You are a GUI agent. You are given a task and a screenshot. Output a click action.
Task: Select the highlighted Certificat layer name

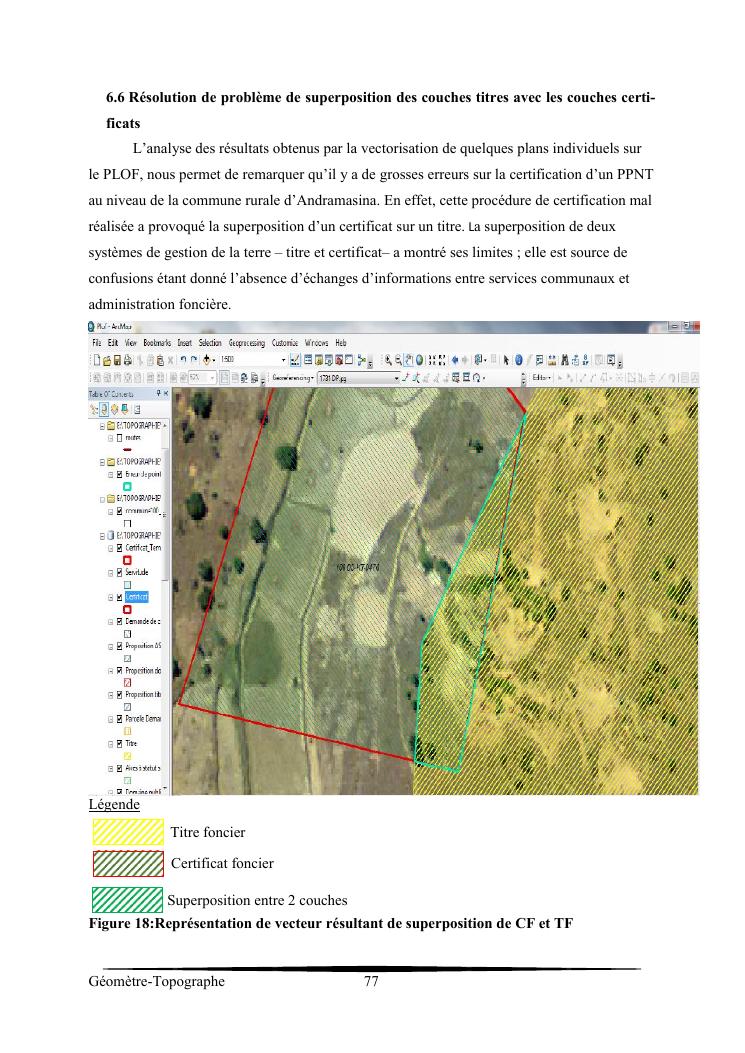(137, 597)
